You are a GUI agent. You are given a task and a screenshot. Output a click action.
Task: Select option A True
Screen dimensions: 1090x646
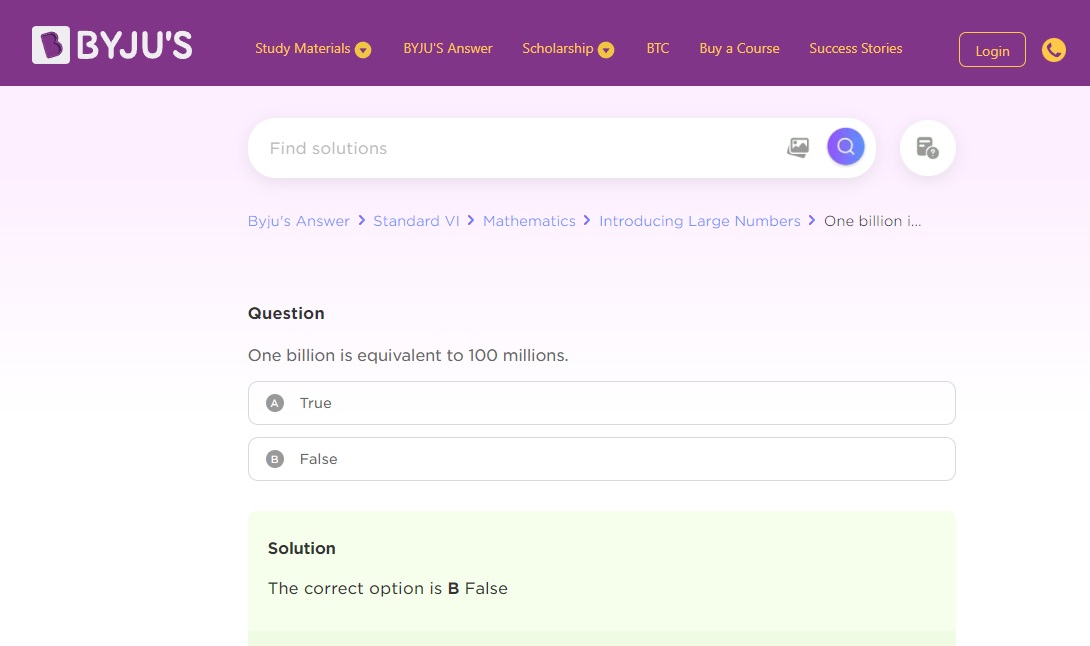click(x=601, y=403)
